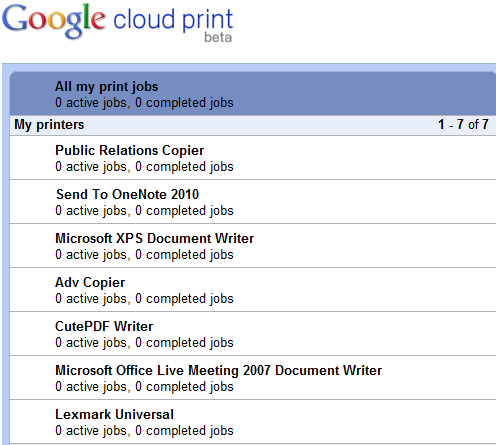Click the cloud print title text
This screenshot has height=445, width=496.
pos(173,19)
